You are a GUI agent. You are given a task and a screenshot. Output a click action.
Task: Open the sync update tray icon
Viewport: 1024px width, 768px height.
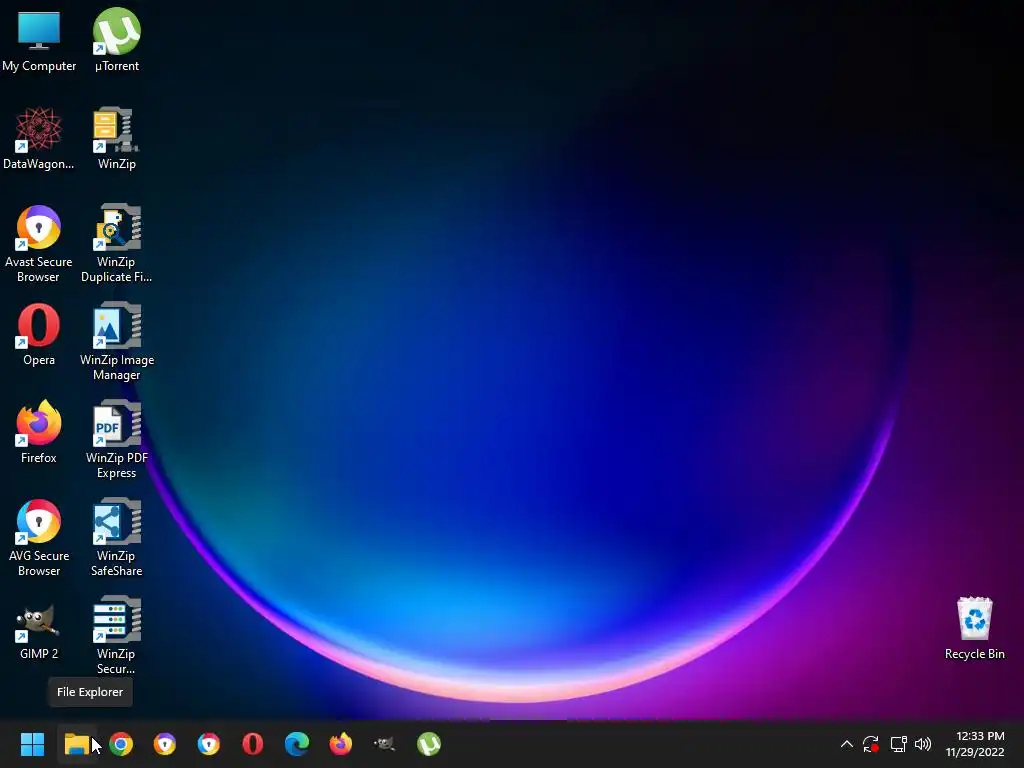871,744
